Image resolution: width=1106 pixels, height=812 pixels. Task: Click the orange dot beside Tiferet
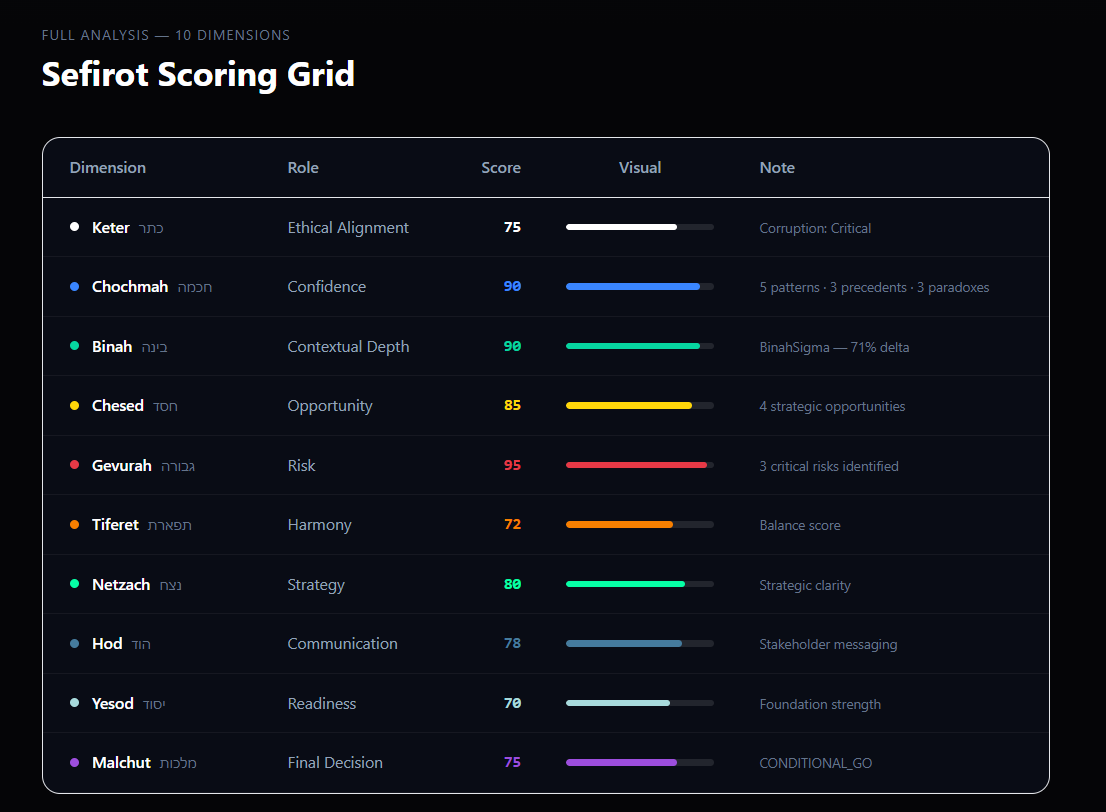coord(74,525)
